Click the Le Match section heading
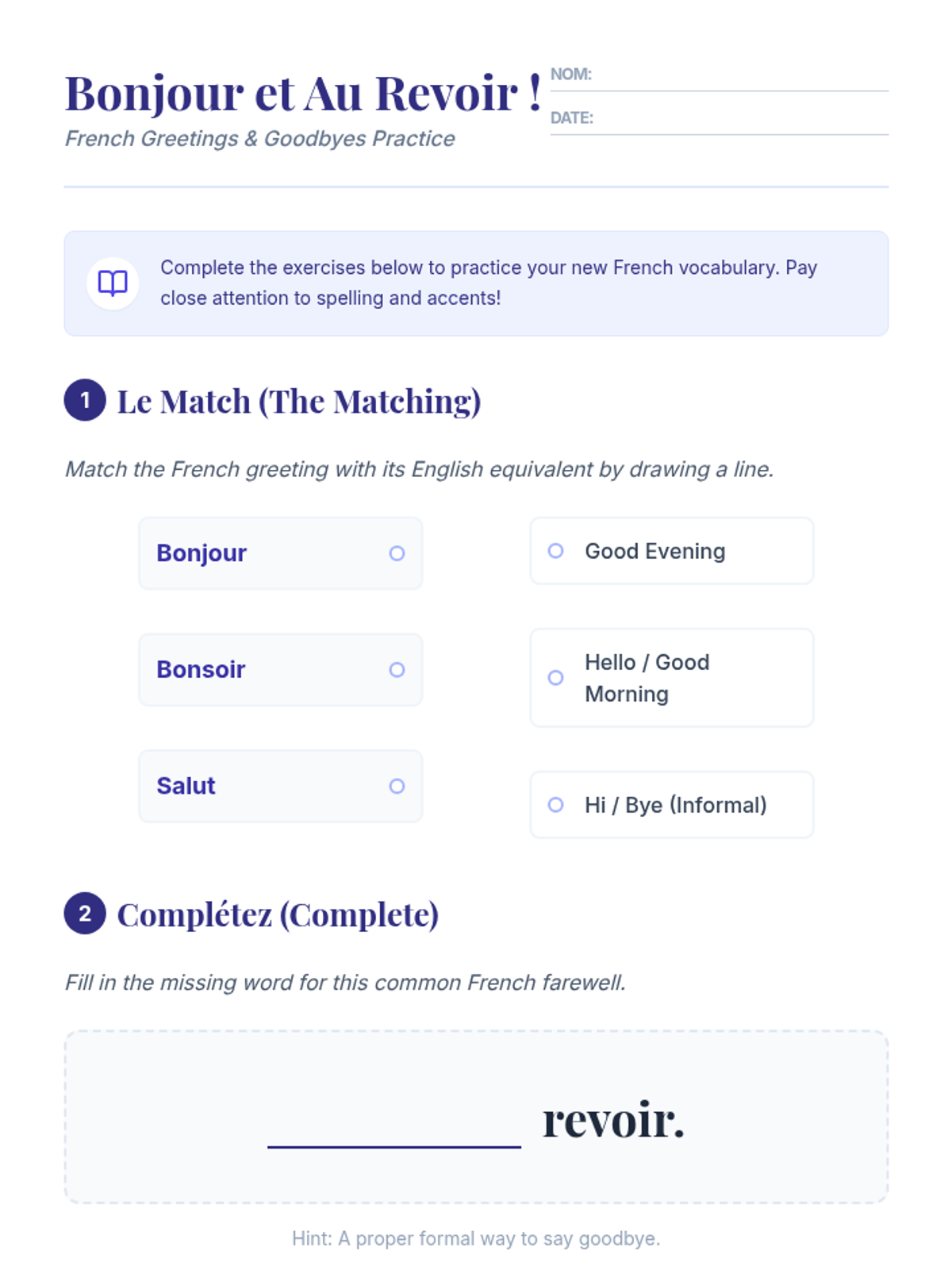The height and width of the screenshot is (1270, 952). (x=299, y=402)
